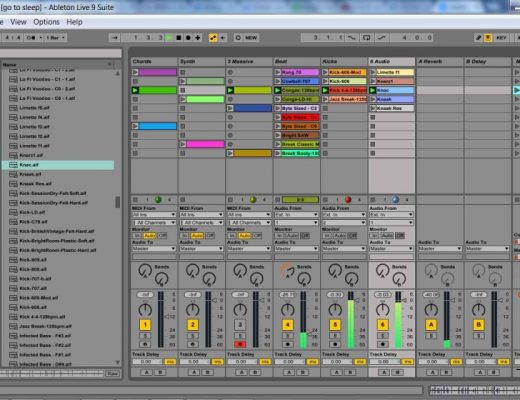This screenshot has width=520, height=400.
Task: Set Synth track monitor to Auto
Action: pyautogui.click(x=197, y=235)
